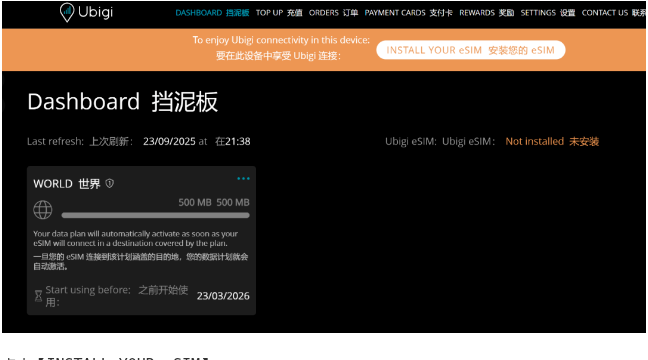Viewport: 648px width, 360px height.
Task: Click the info icon beside WORLD
Action: pyautogui.click(x=110, y=183)
